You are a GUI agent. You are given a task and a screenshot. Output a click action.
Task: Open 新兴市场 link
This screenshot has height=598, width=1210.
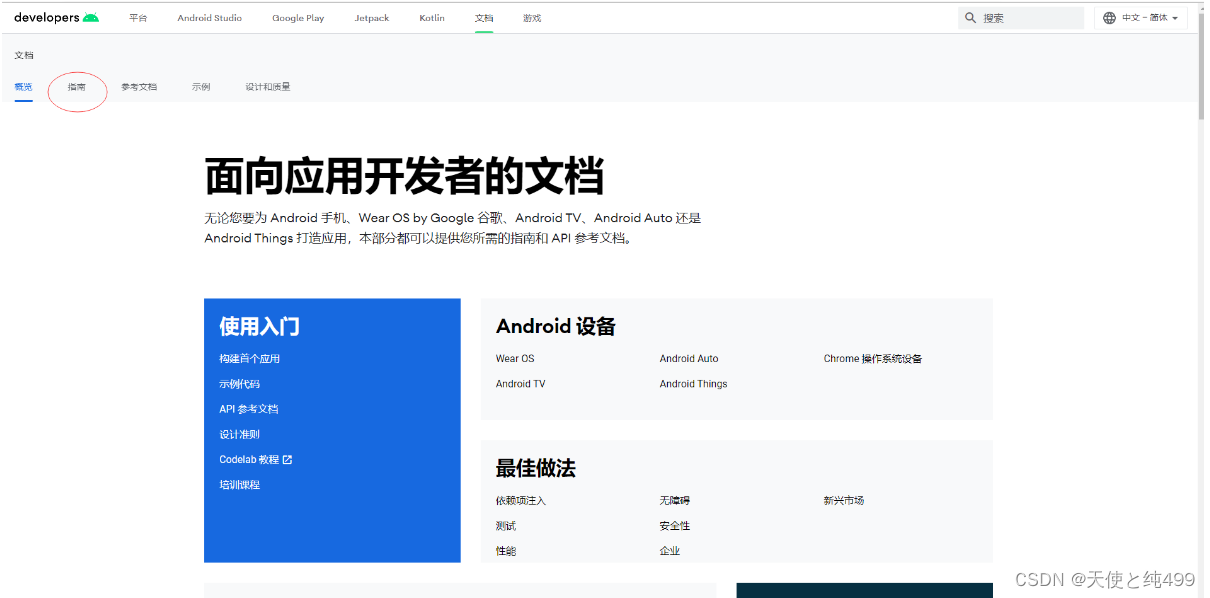844,501
